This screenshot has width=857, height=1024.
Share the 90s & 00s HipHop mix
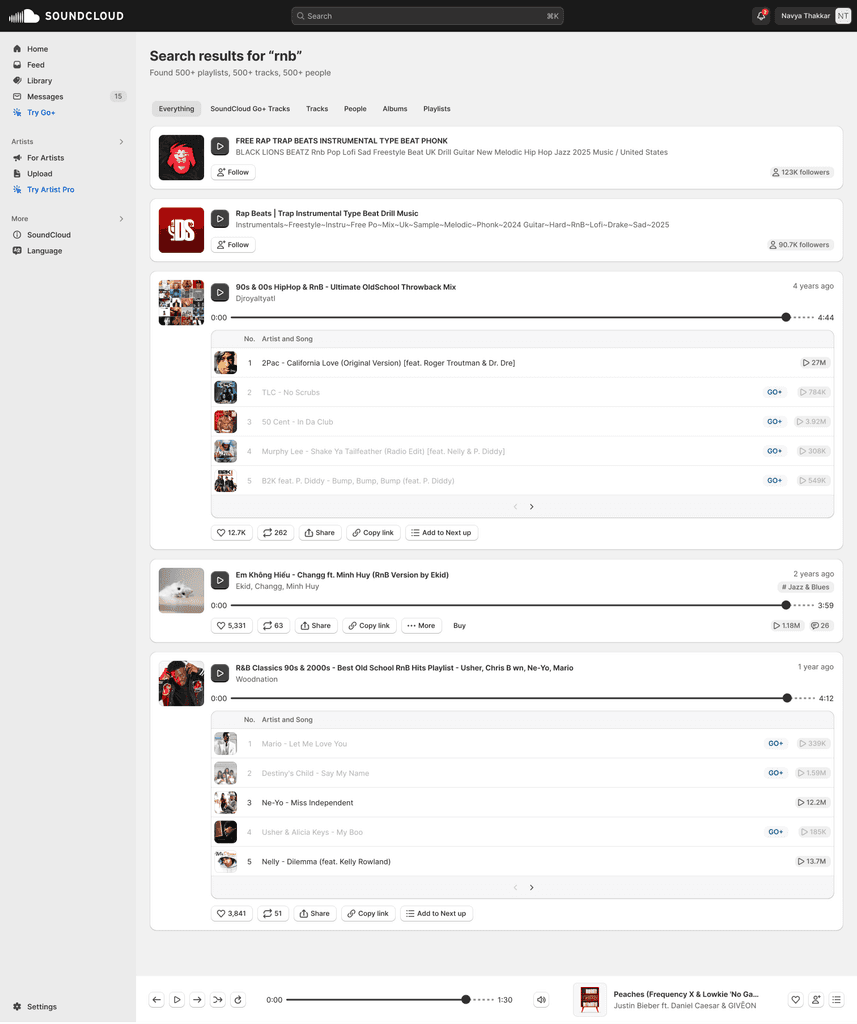[x=319, y=533]
